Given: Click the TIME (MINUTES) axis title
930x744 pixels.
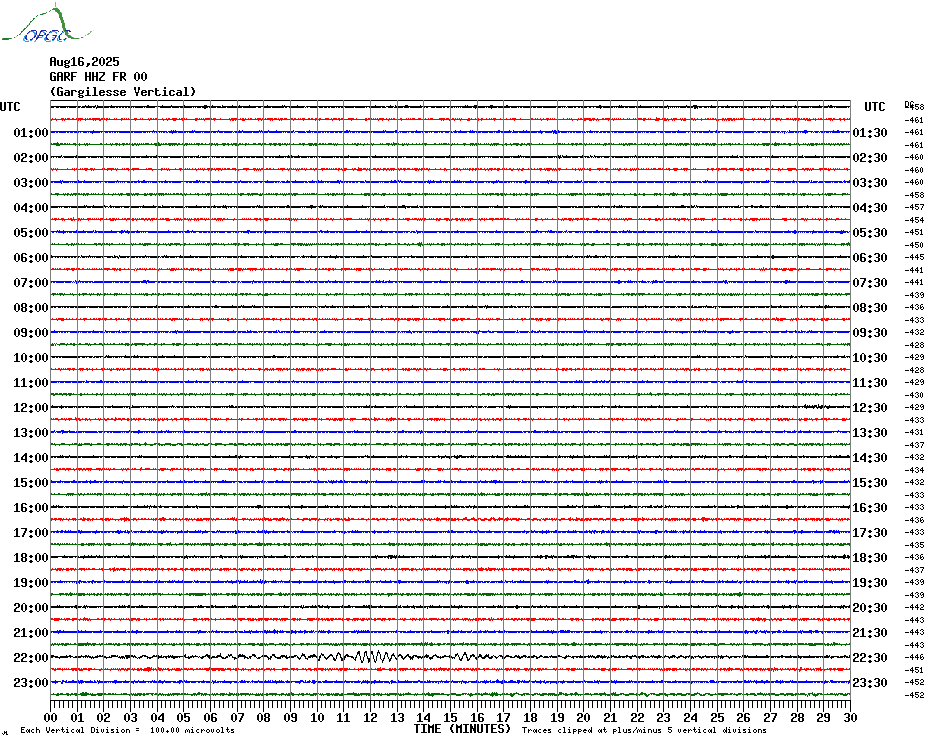Looking at the screenshot, I should pos(462,729).
